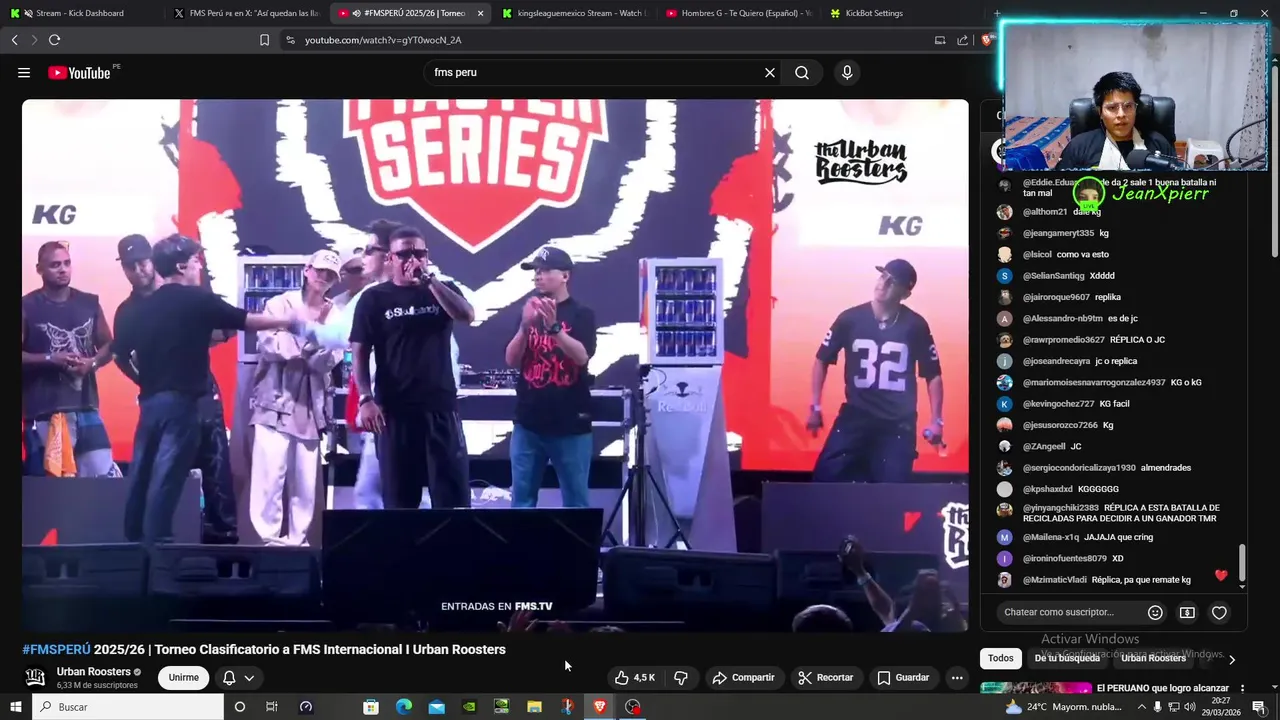Click the Super Chat purchase icon
This screenshot has height=720, width=1280.
click(x=1187, y=612)
